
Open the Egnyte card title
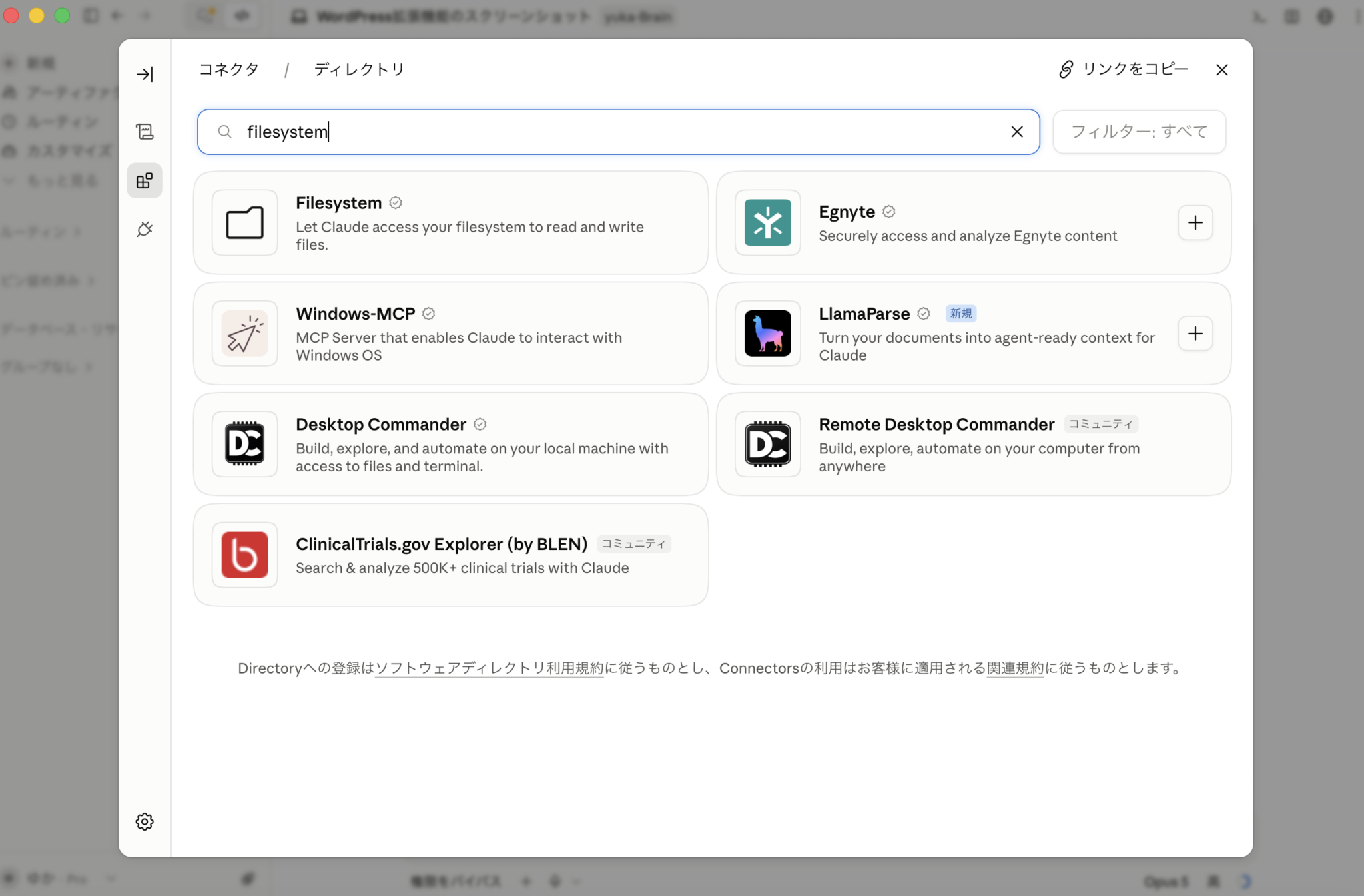pyautogui.click(x=847, y=212)
